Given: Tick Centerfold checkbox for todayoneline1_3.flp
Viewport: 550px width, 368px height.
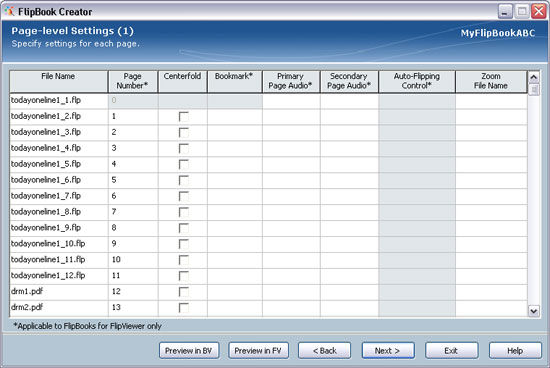Looking at the screenshot, I should [183, 133].
